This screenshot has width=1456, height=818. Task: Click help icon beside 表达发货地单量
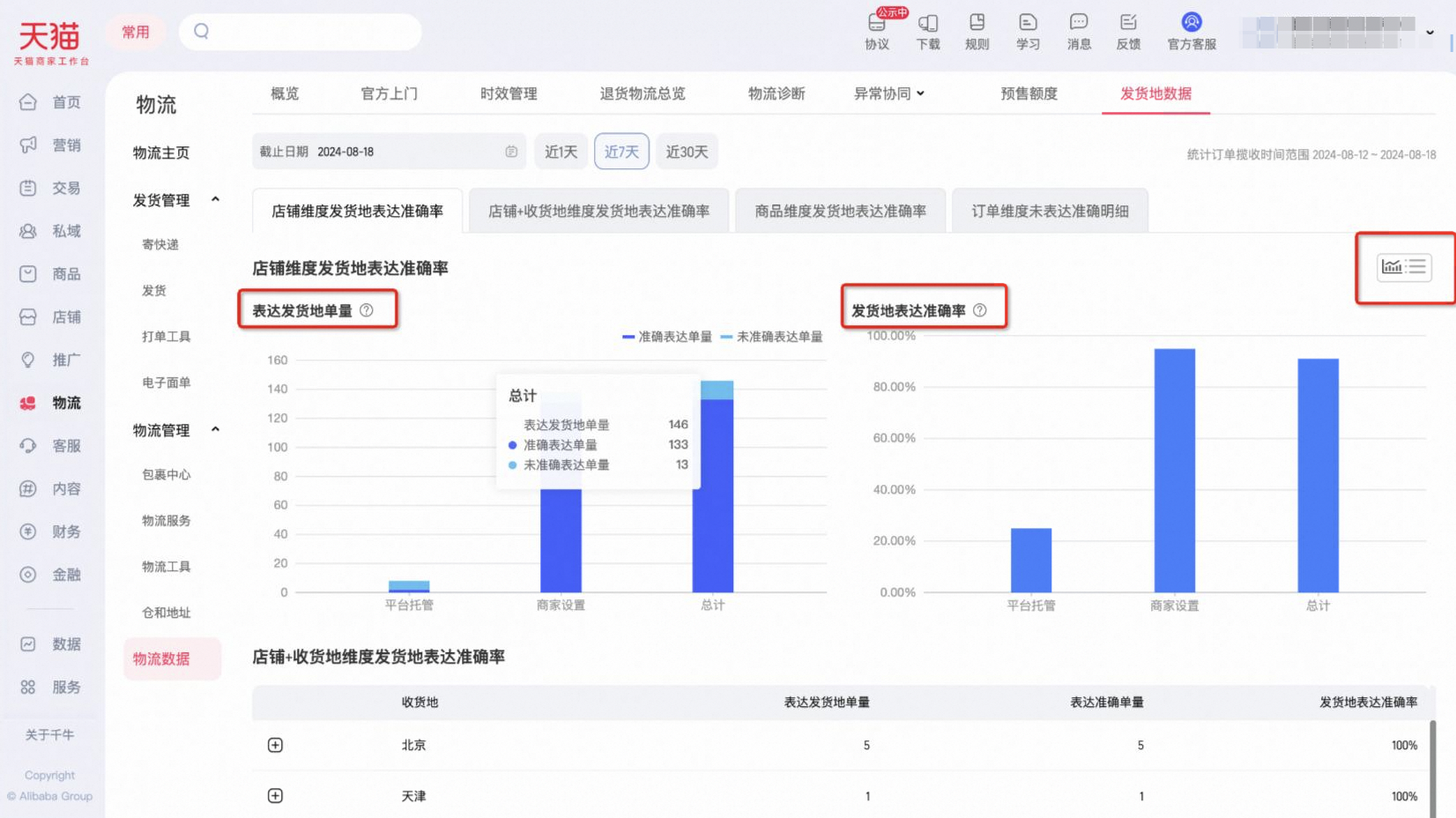coord(367,310)
